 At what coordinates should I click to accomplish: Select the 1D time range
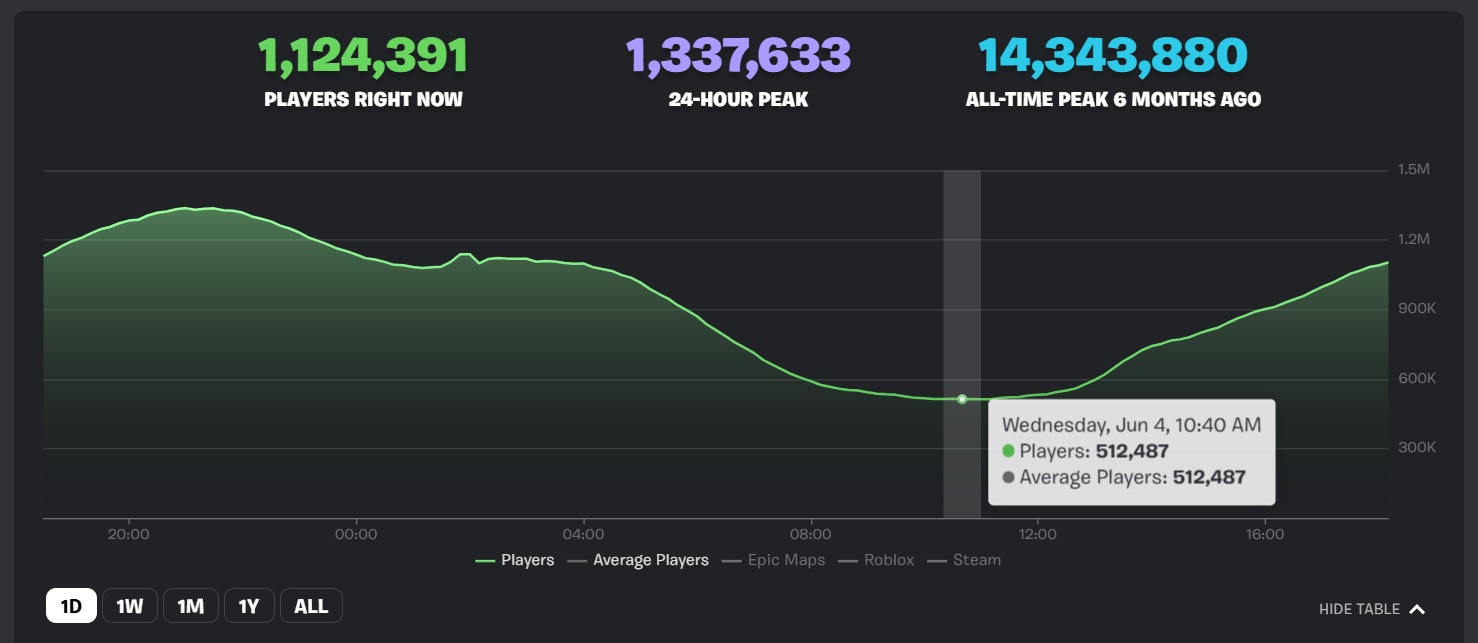pyautogui.click(x=71, y=606)
